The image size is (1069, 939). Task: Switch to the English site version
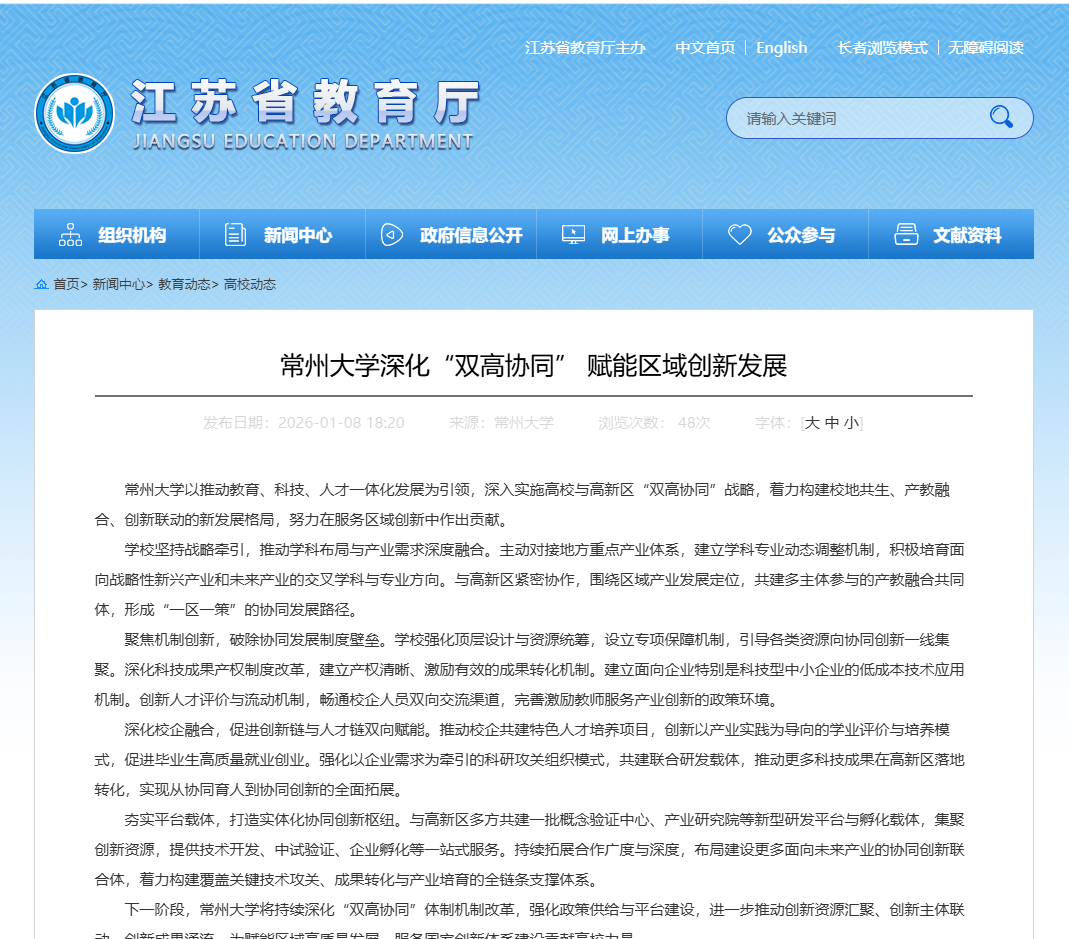click(781, 48)
